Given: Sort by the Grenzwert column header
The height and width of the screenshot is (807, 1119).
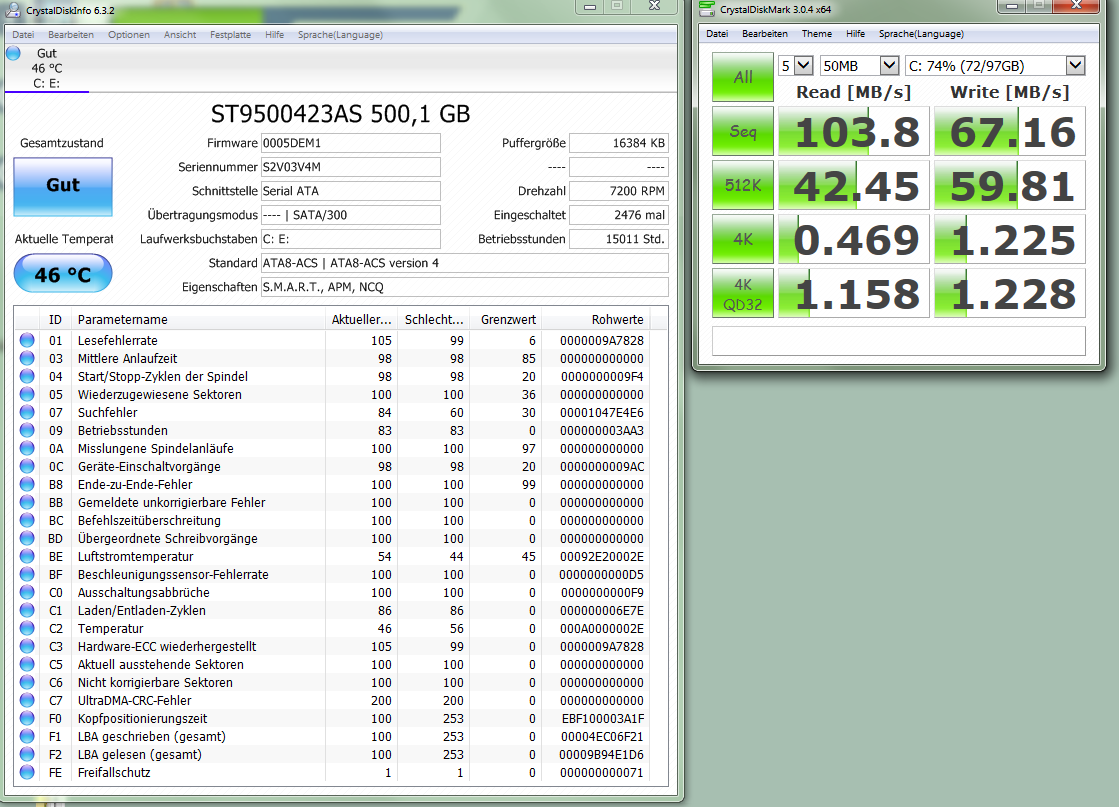Looking at the screenshot, I should 505,320.
